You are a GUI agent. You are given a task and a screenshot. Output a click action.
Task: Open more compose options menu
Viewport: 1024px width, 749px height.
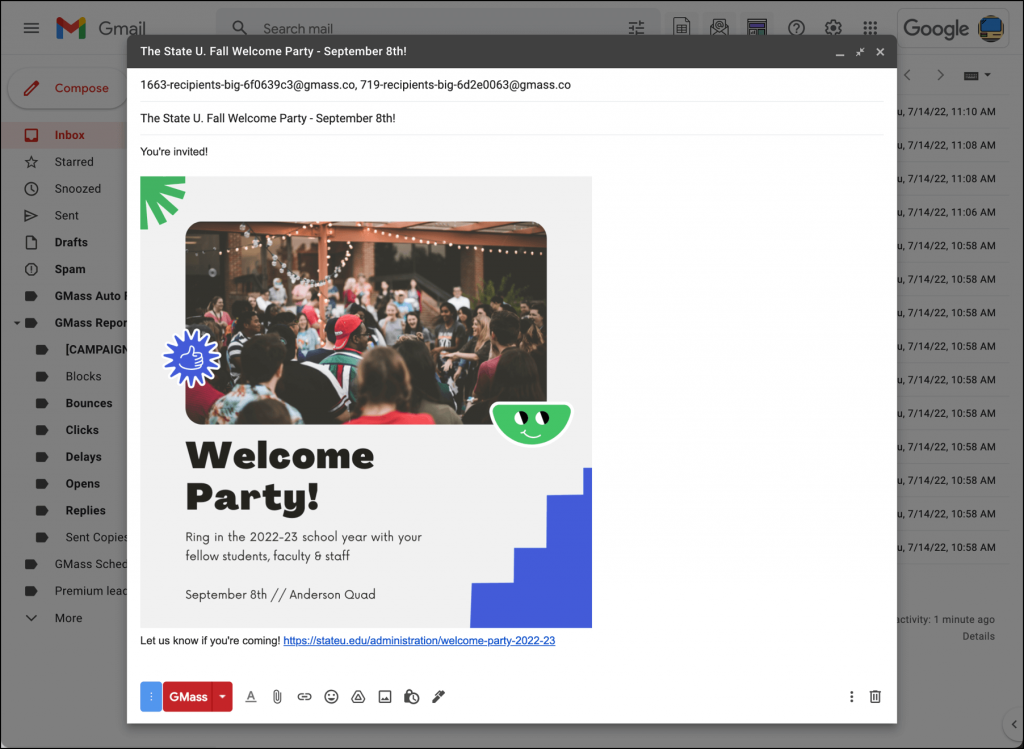[851, 696]
